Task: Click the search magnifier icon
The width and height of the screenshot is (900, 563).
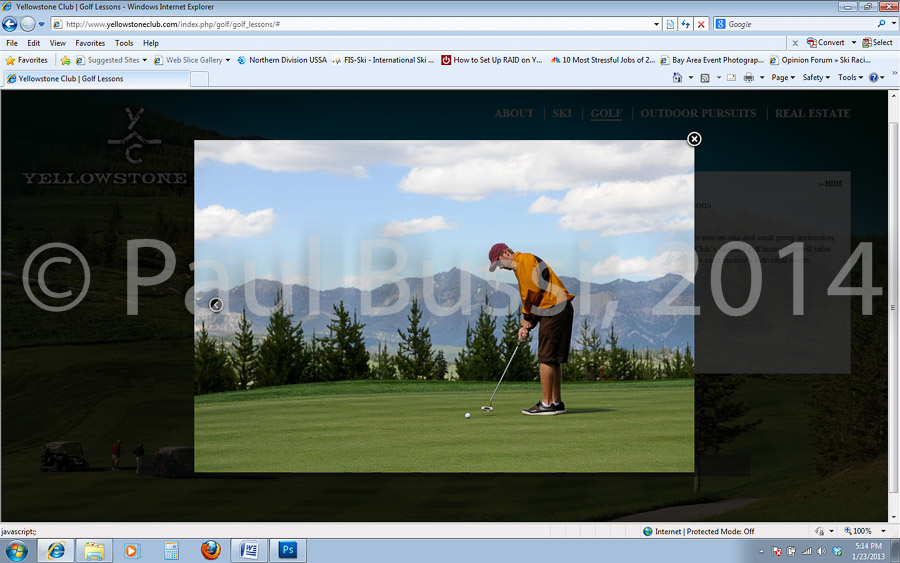Action: (x=881, y=24)
